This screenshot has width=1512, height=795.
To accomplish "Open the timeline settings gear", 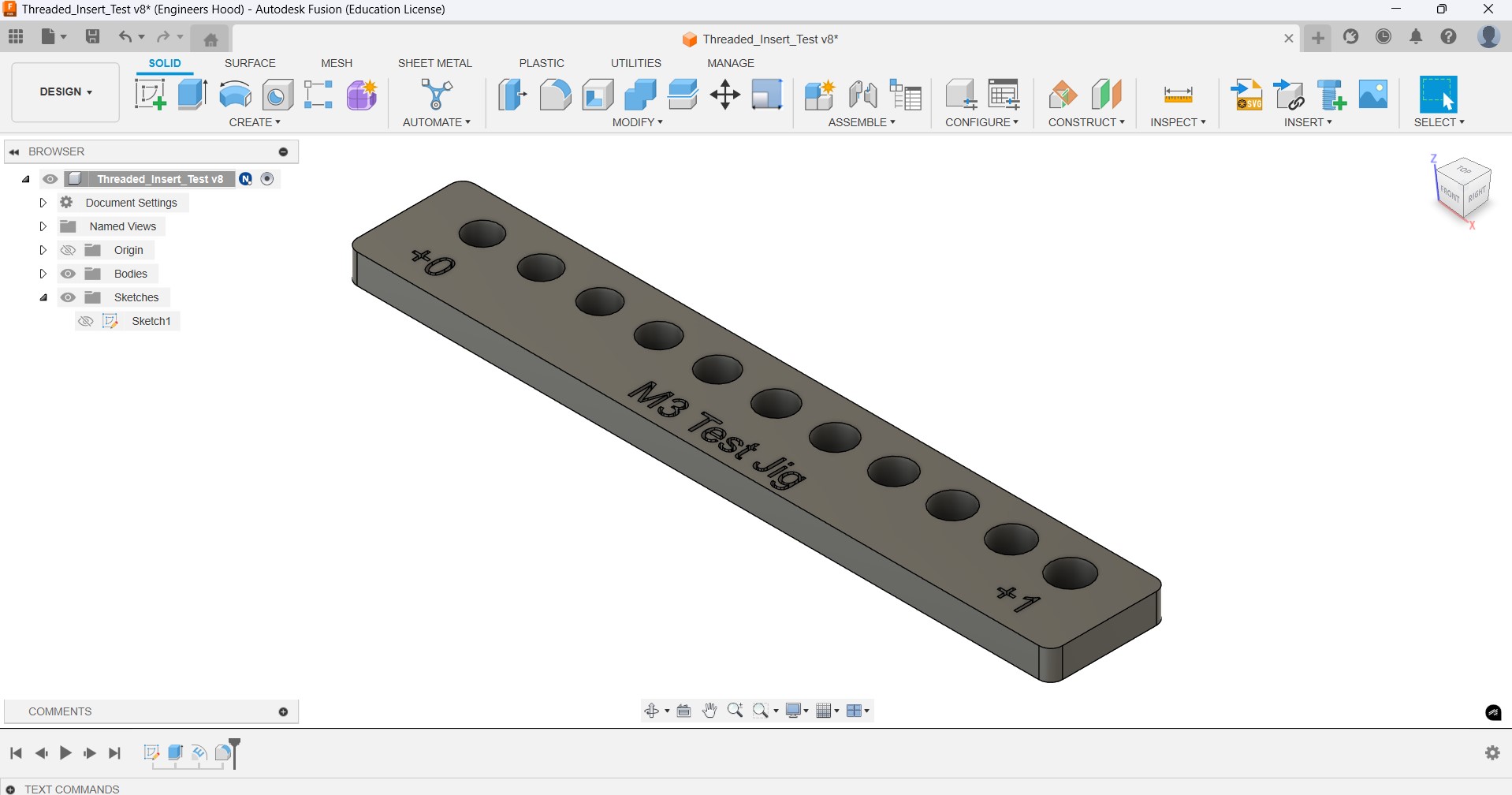I will tap(1492, 753).
